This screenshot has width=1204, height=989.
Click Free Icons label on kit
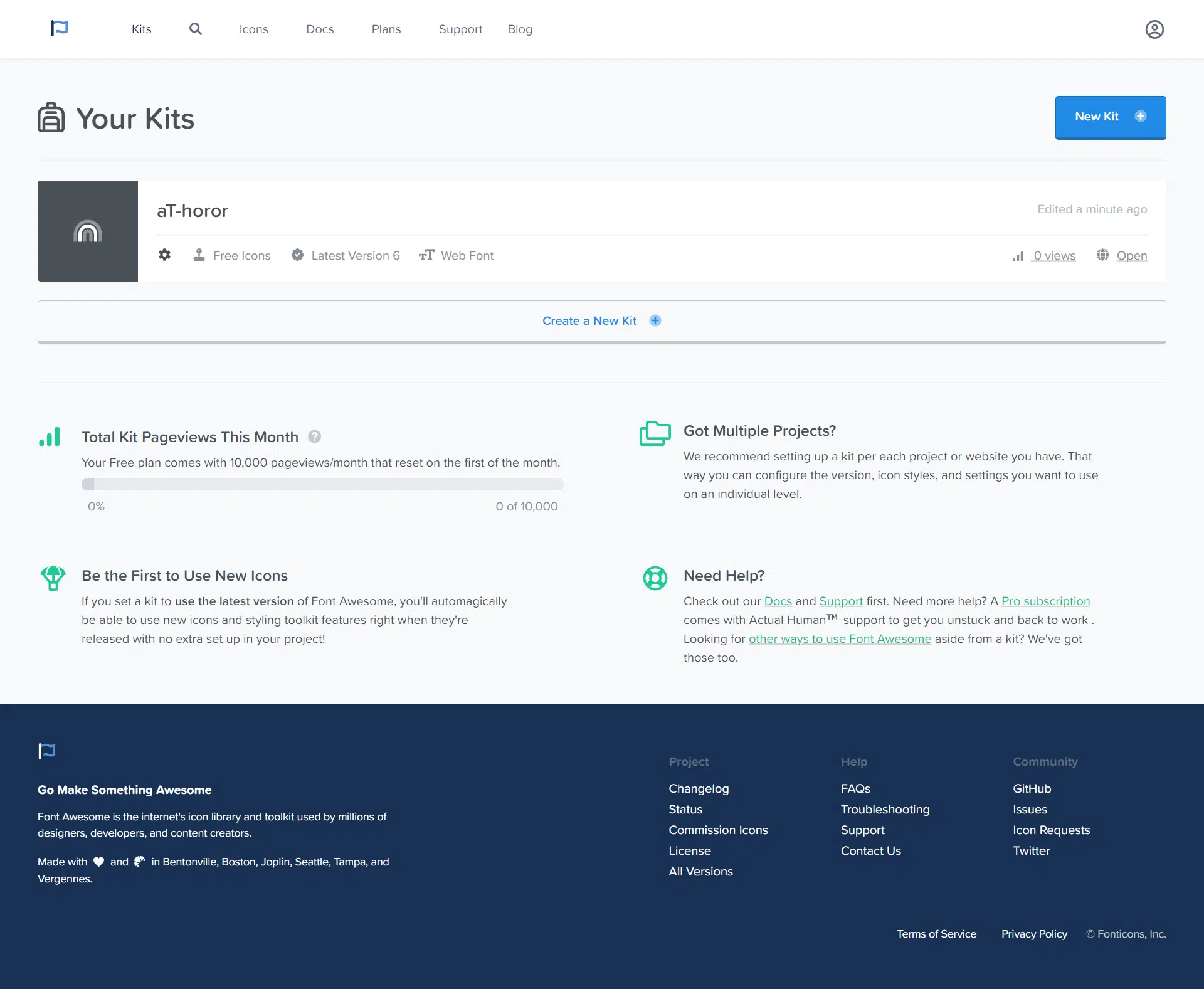pos(241,256)
